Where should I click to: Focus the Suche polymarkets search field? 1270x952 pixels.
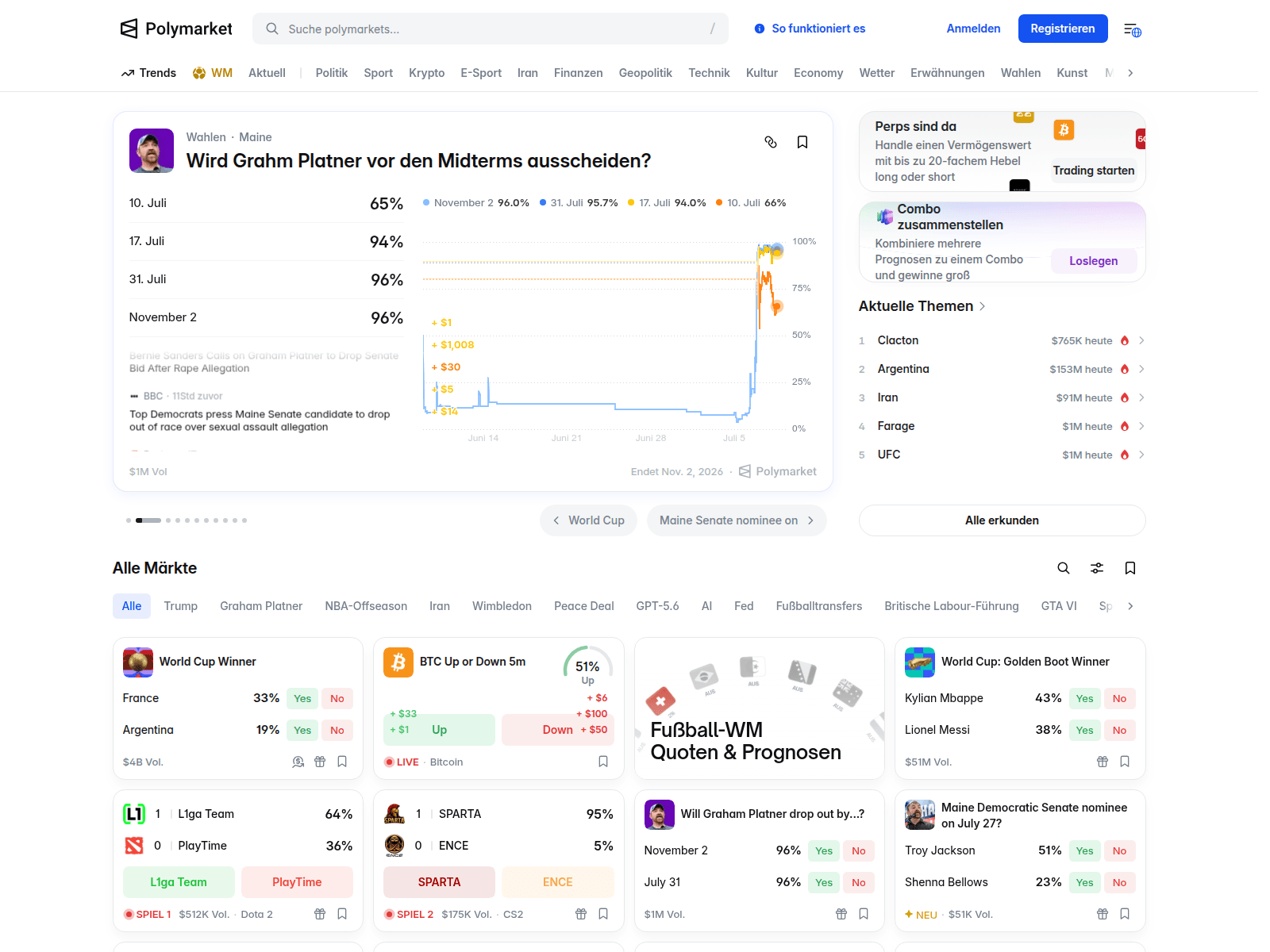pos(491,29)
